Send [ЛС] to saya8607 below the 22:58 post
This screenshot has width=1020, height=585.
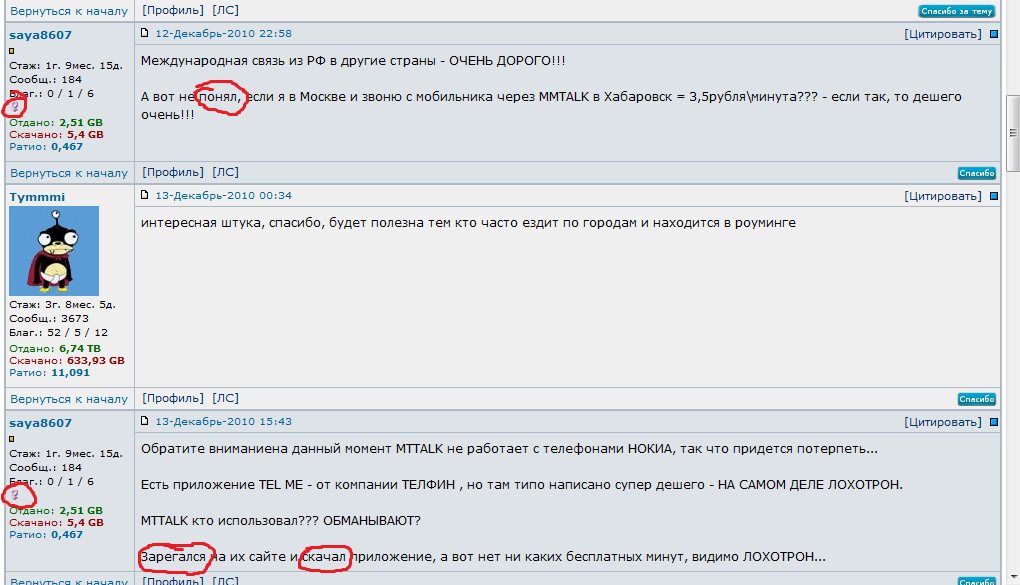point(226,172)
